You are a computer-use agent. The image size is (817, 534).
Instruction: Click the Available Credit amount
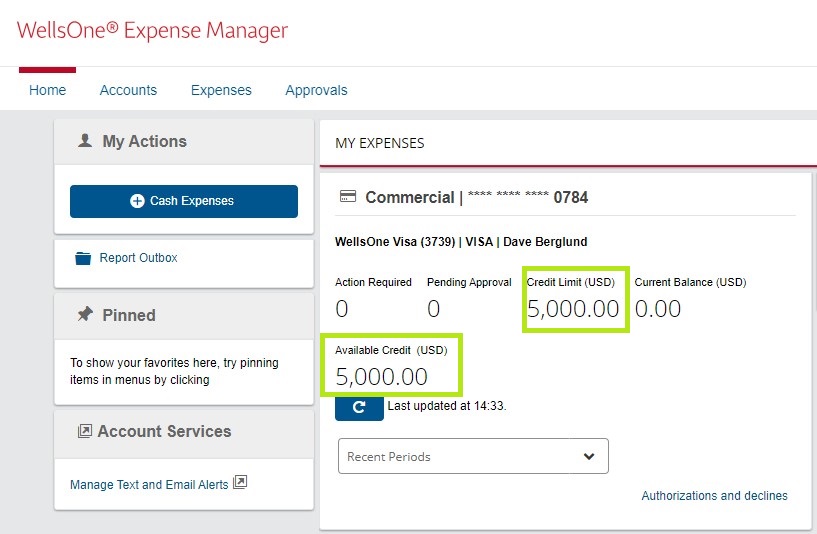coord(381,377)
